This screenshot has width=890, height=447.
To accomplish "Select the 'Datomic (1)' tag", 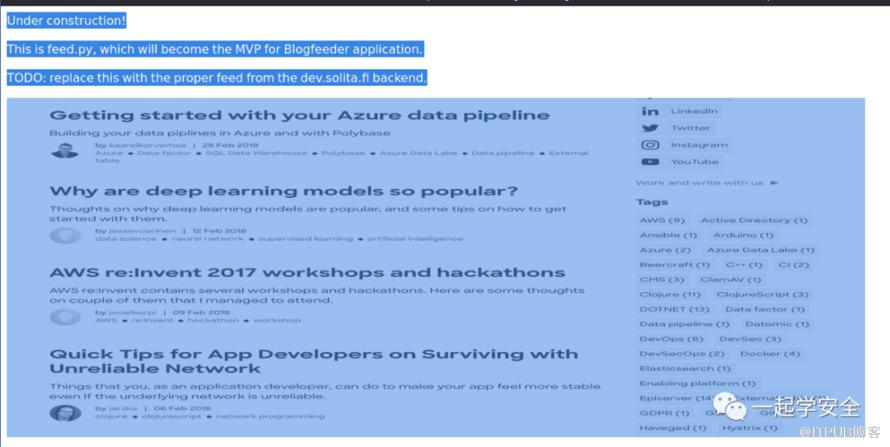I will (x=777, y=324).
